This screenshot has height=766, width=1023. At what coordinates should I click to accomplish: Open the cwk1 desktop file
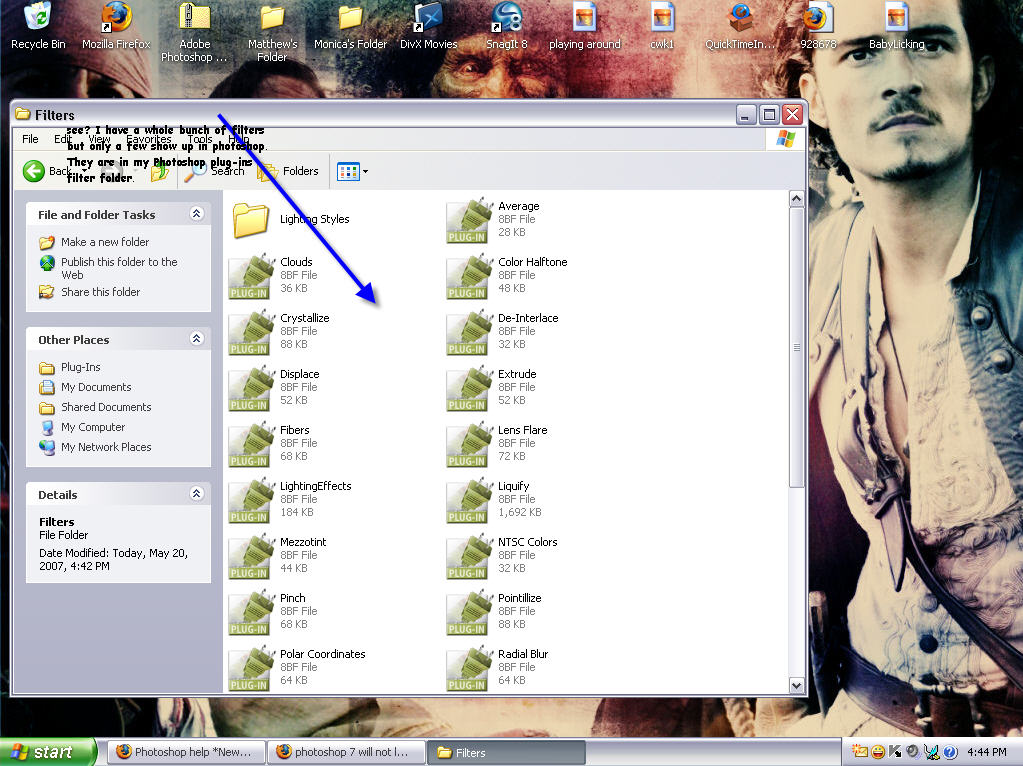(662, 26)
